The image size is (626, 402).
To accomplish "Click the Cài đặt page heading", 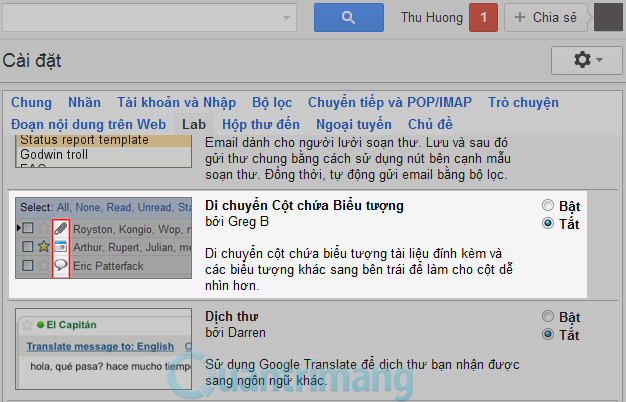I will [32, 61].
